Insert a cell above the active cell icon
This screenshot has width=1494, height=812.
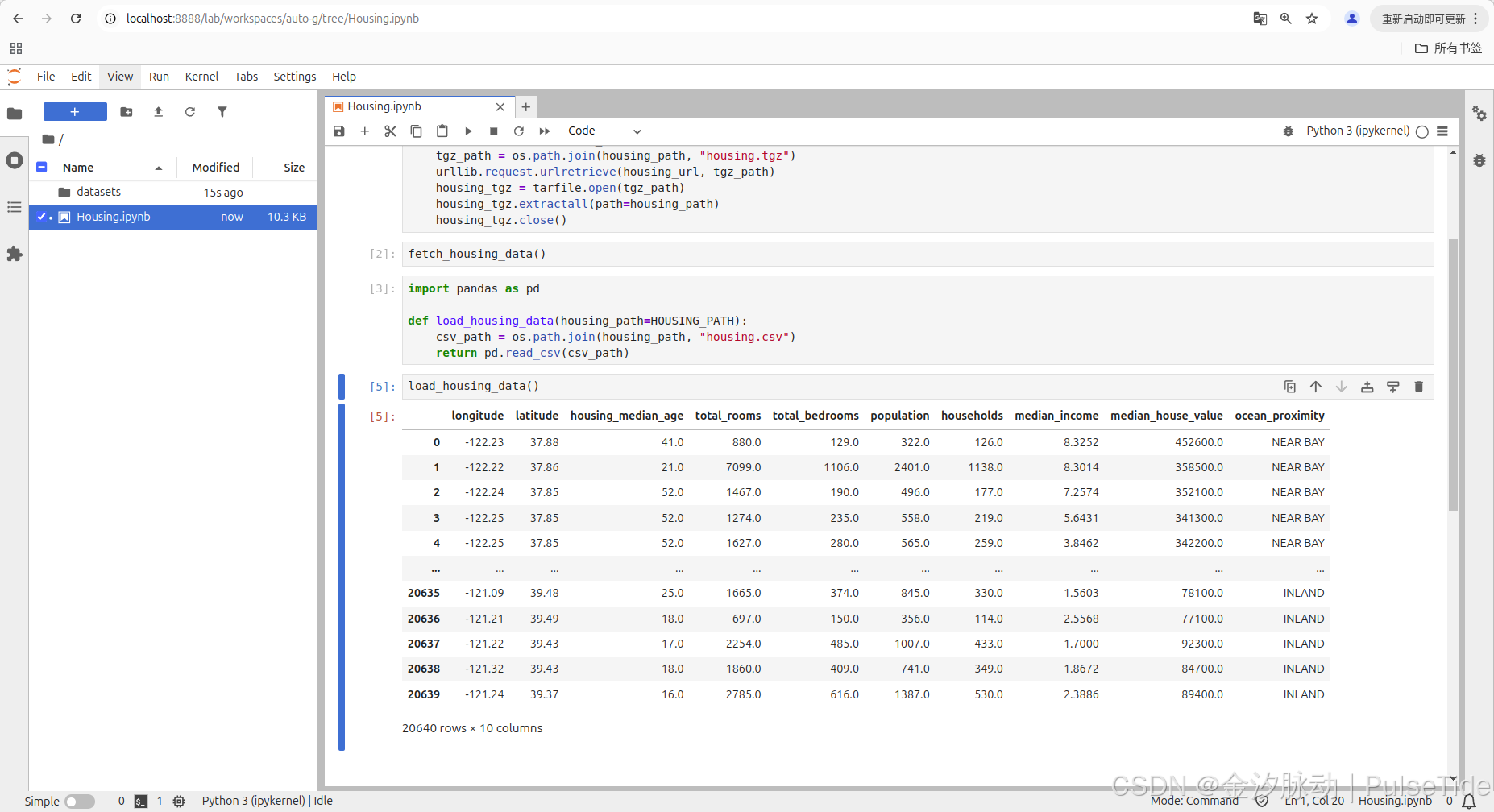click(1367, 387)
